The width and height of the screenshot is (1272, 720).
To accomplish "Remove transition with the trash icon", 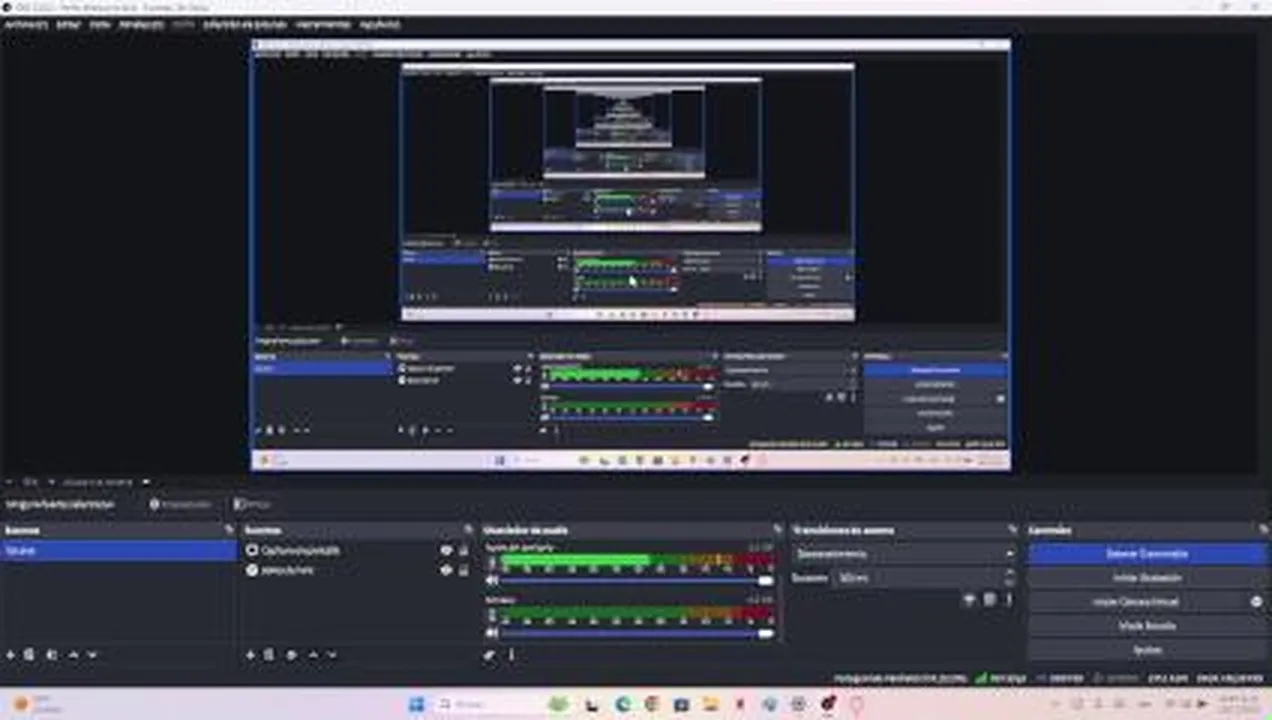I will pyautogui.click(x=989, y=600).
